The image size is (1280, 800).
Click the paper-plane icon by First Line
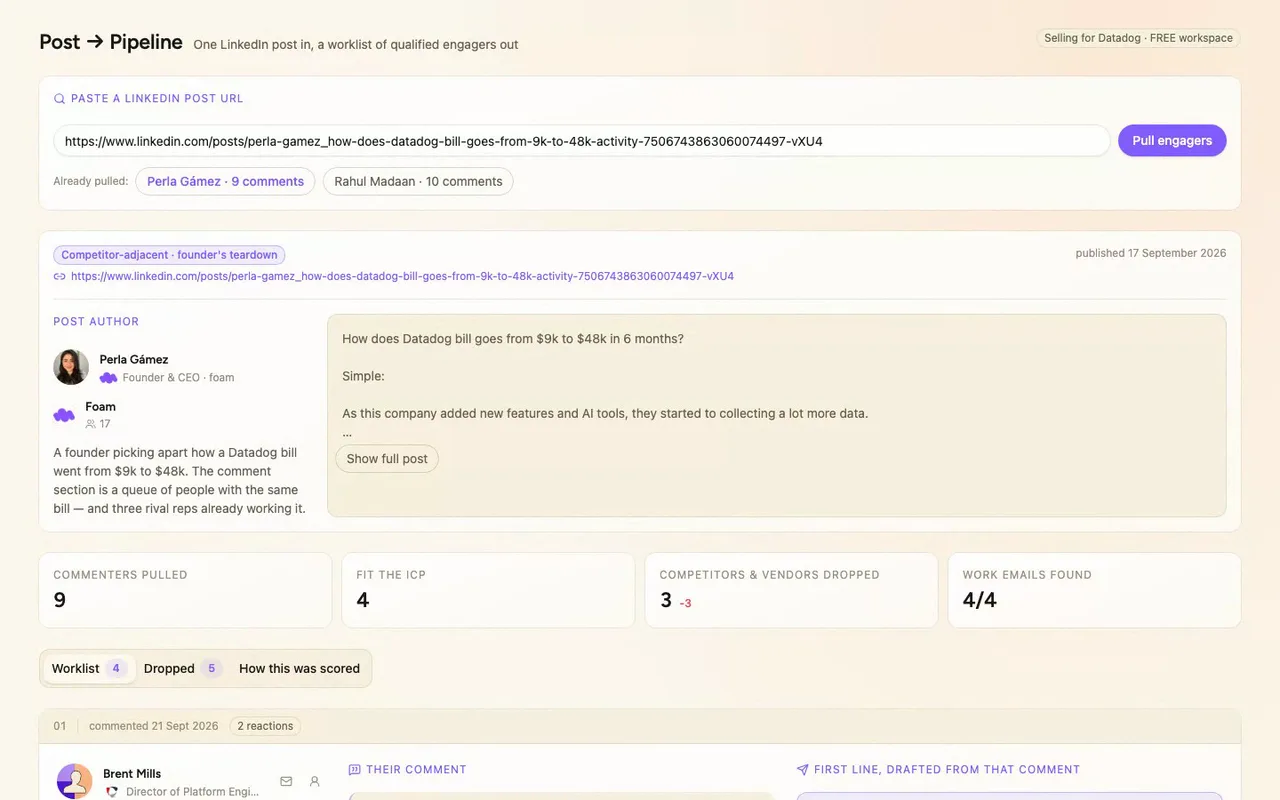(802, 770)
